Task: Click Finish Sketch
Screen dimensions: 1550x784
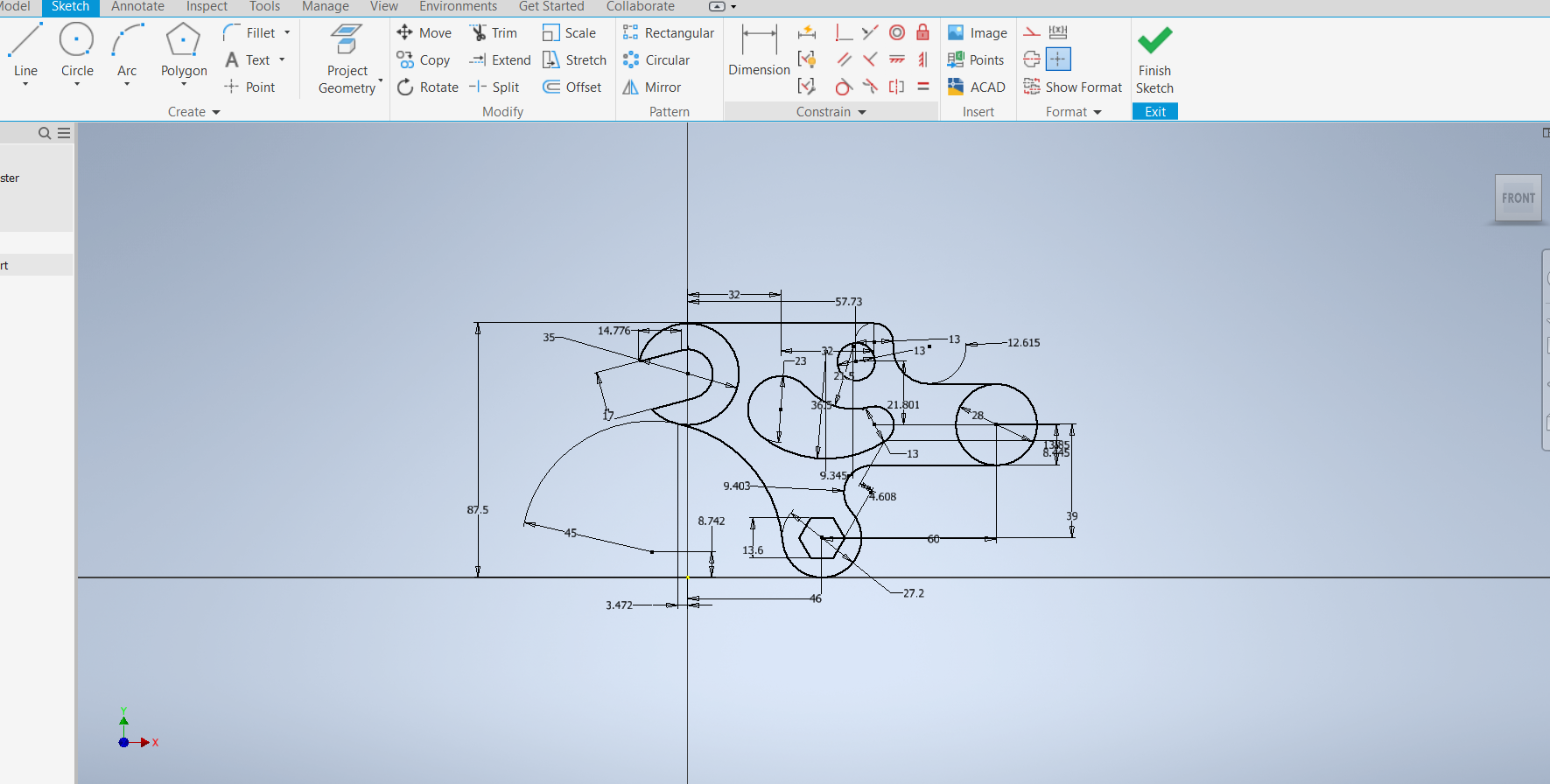Action: coord(1154,59)
